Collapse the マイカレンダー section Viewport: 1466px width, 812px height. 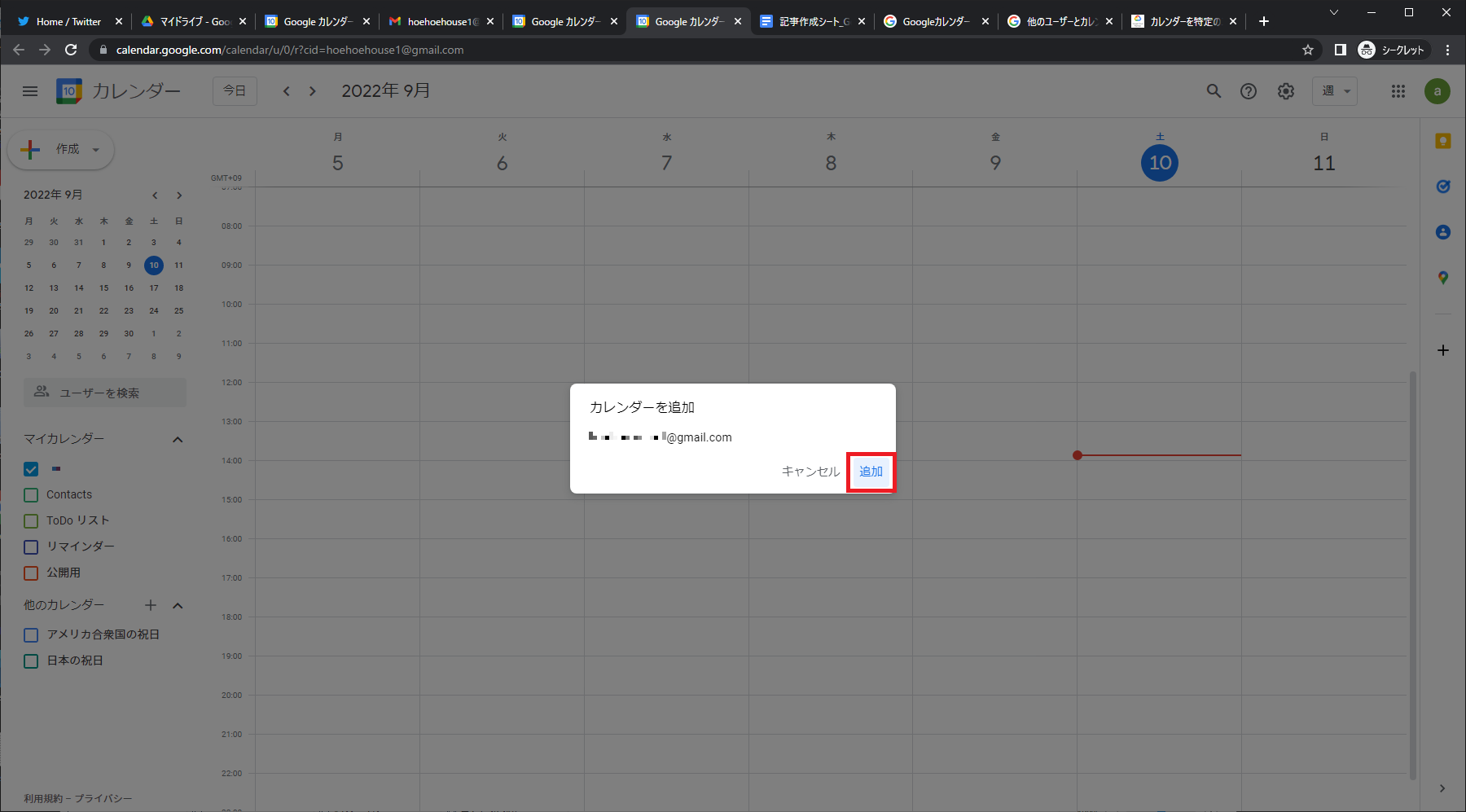click(x=178, y=440)
